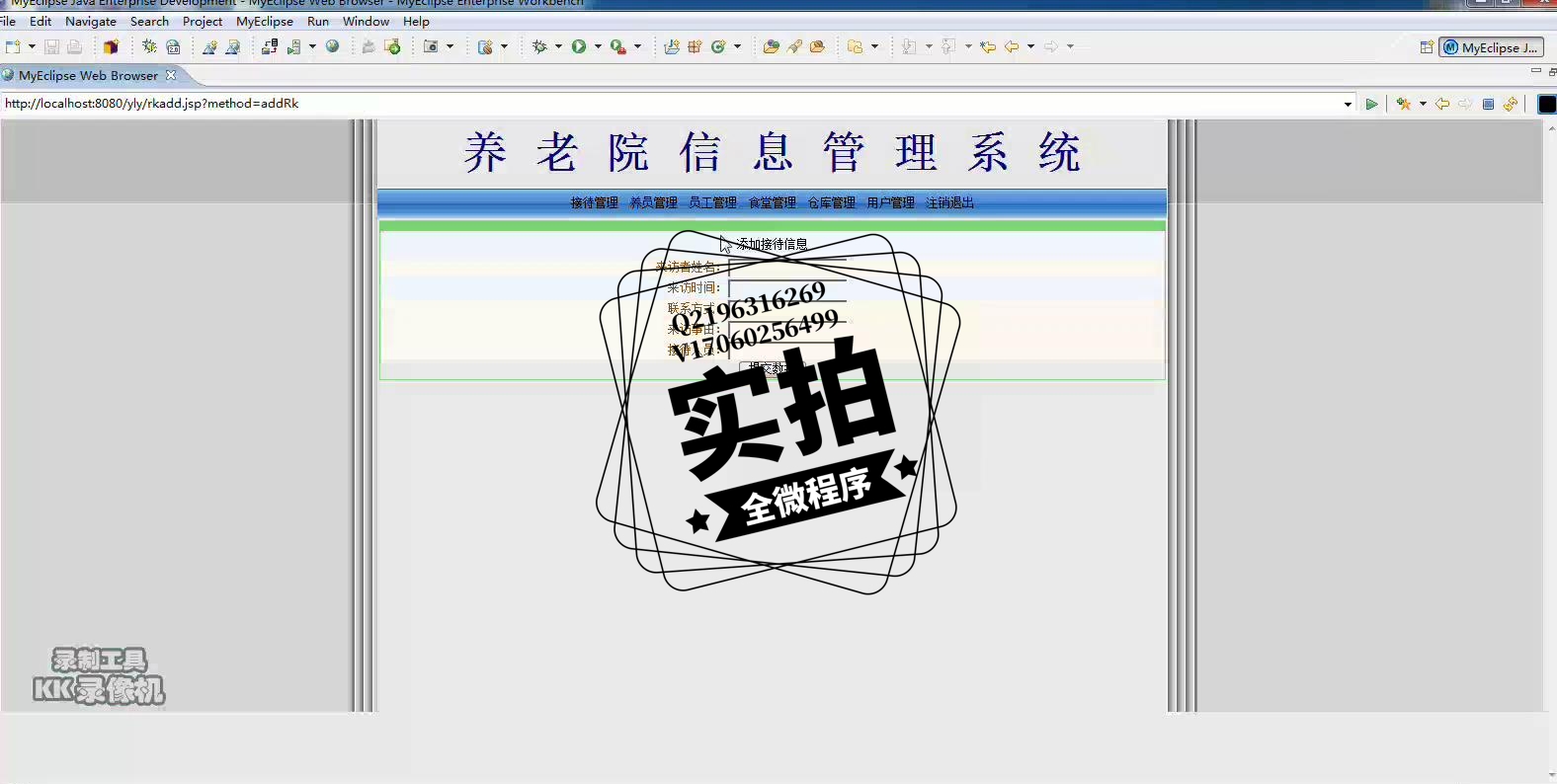Open the 用户管理 navigation link
Image resolution: width=1557 pixels, height=784 pixels.
(890, 202)
